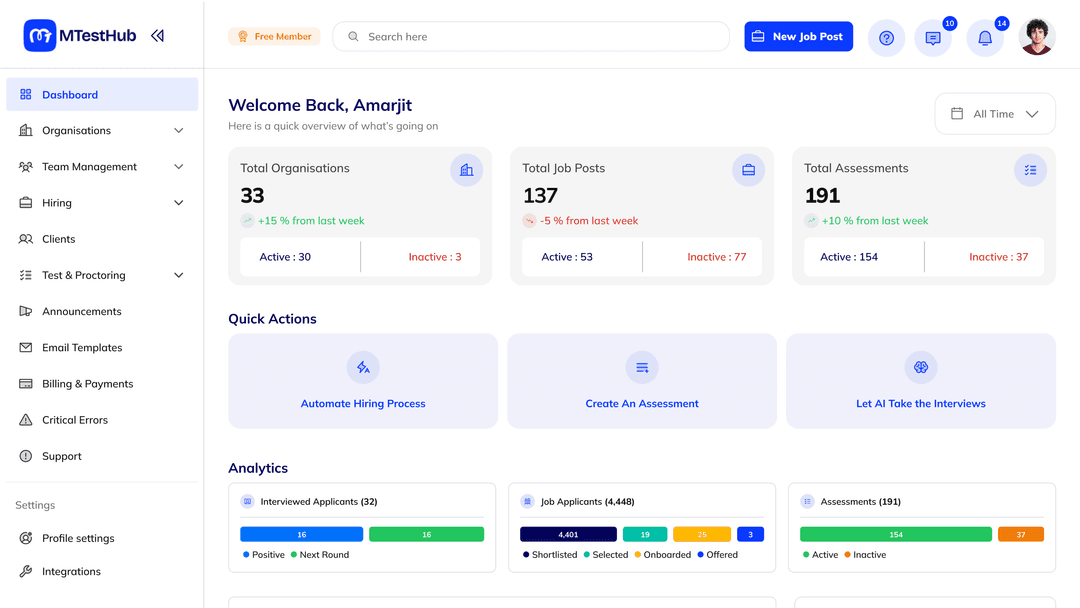Click the New Job Post button
Image resolution: width=1080 pixels, height=608 pixels.
798,37
